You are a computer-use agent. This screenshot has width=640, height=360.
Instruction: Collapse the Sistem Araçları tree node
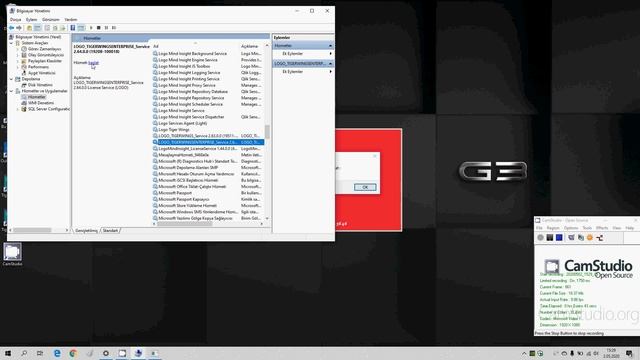click(x=11, y=43)
